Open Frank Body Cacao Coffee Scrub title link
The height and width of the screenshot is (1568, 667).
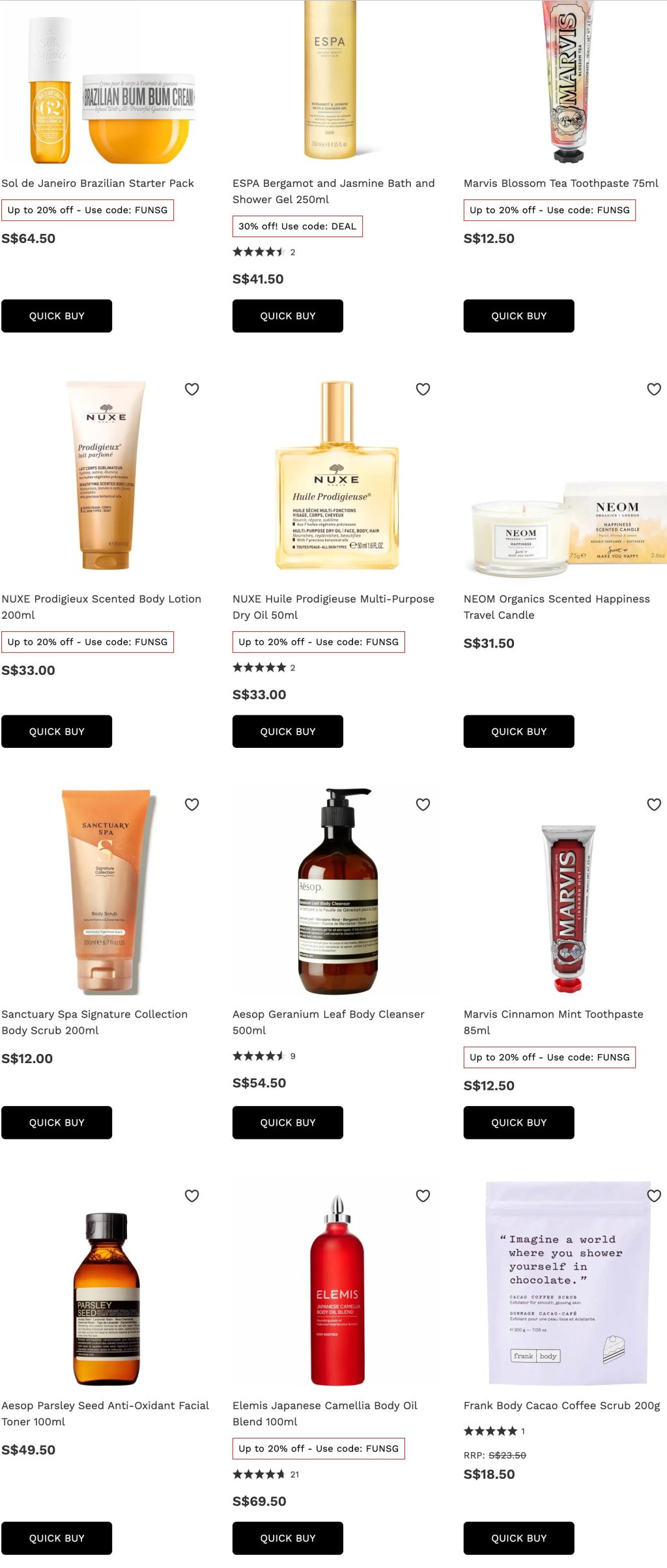(561, 1405)
